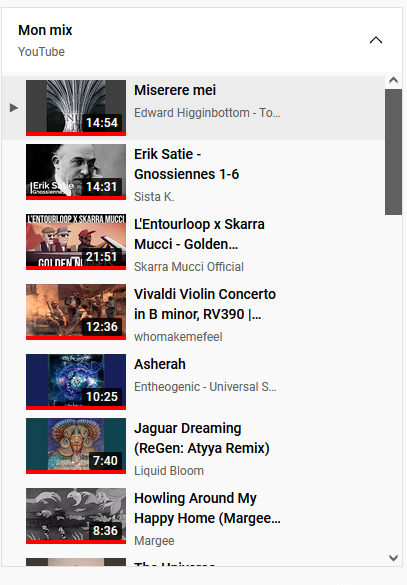
Task: Click the Mon mix playlist title
Action: (45, 30)
